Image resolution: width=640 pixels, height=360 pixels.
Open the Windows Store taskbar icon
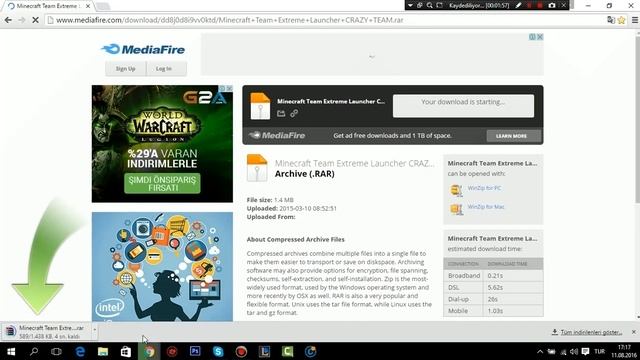pos(126,351)
